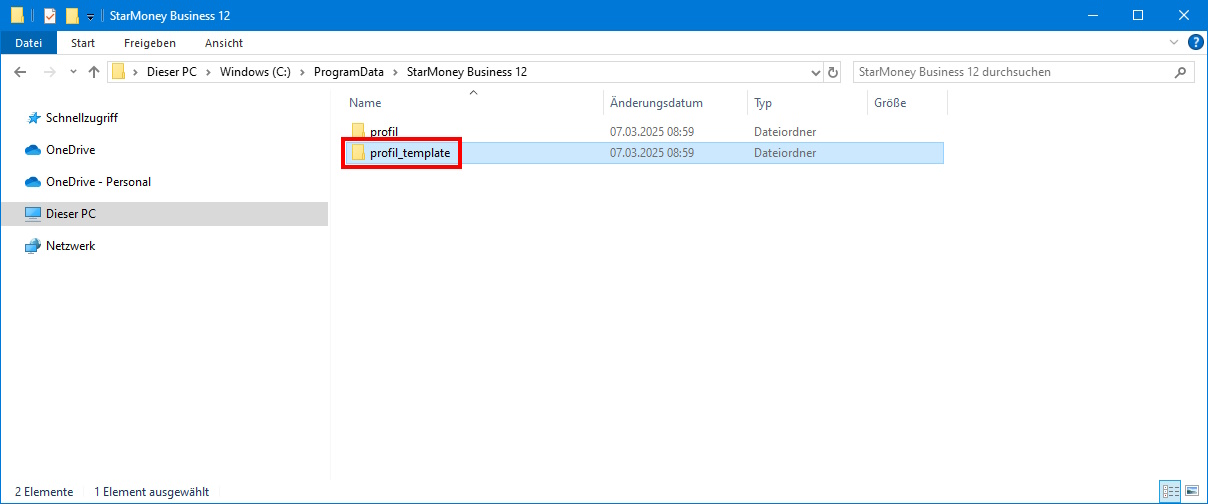Switch to the Start ribbon tab
The image size is (1208, 504).
pyautogui.click(x=83, y=43)
